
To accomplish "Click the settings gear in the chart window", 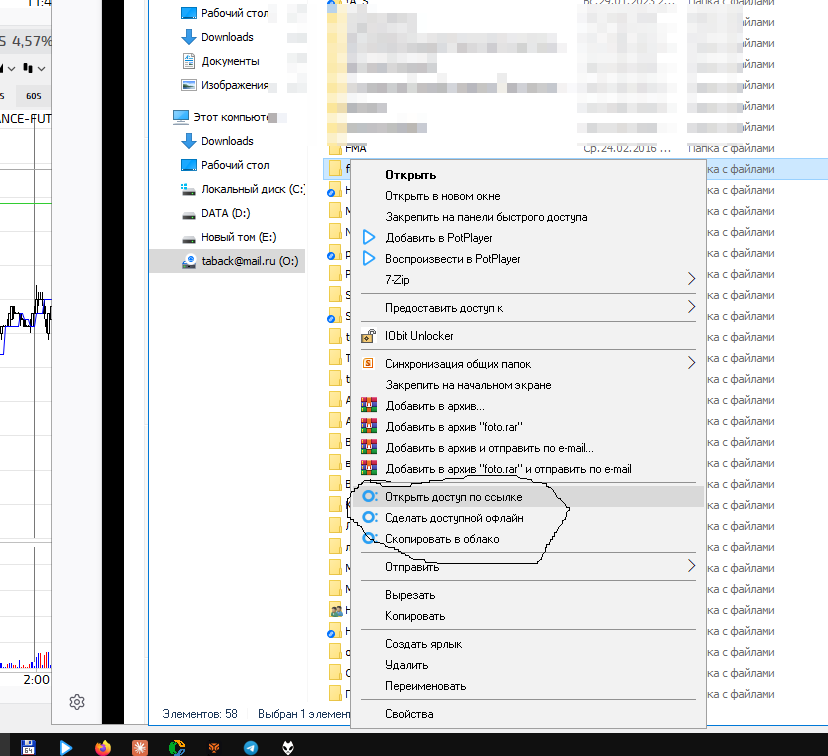I will [x=77, y=702].
